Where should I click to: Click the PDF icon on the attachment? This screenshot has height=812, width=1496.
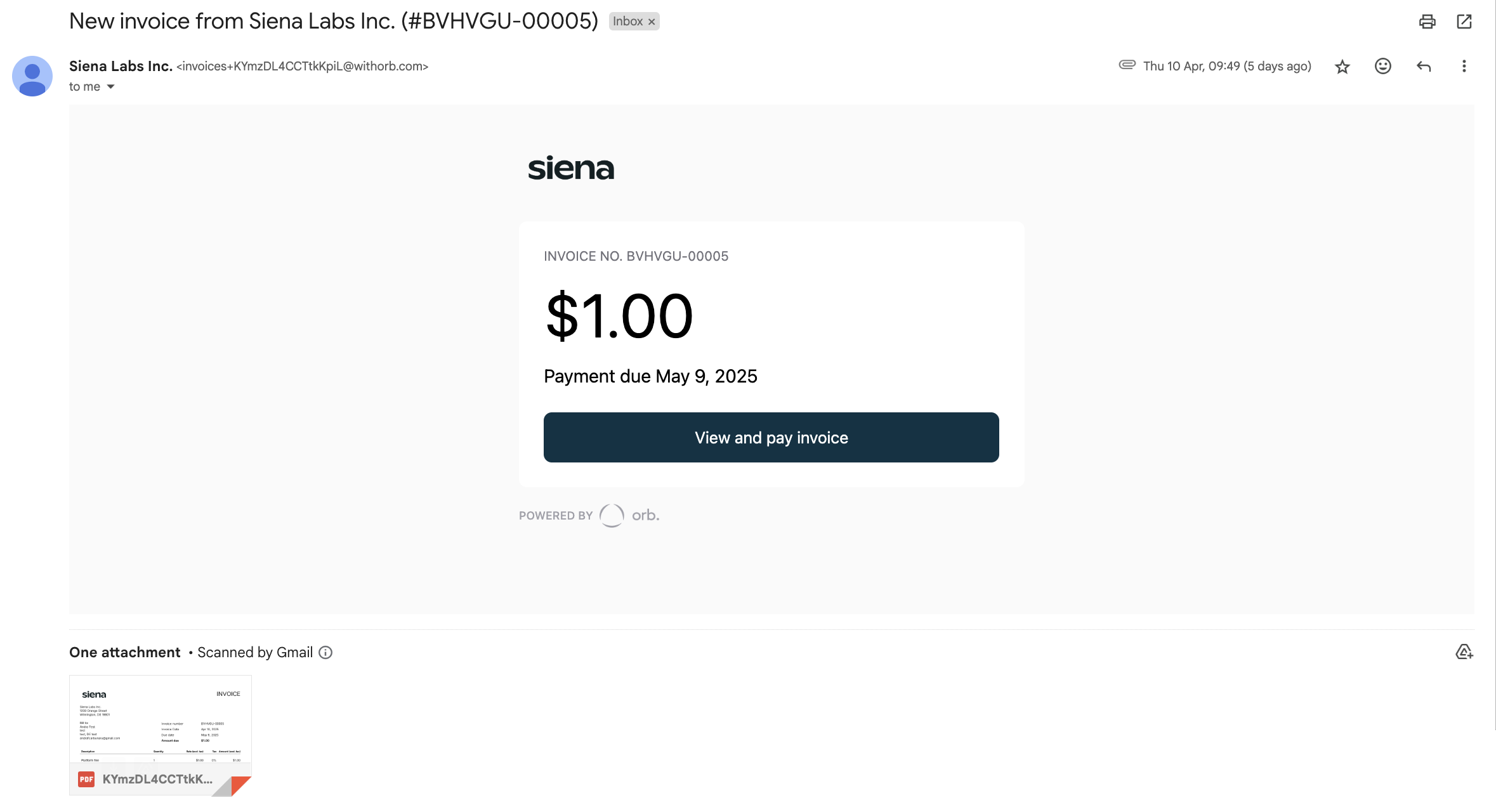[x=86, y=779]
